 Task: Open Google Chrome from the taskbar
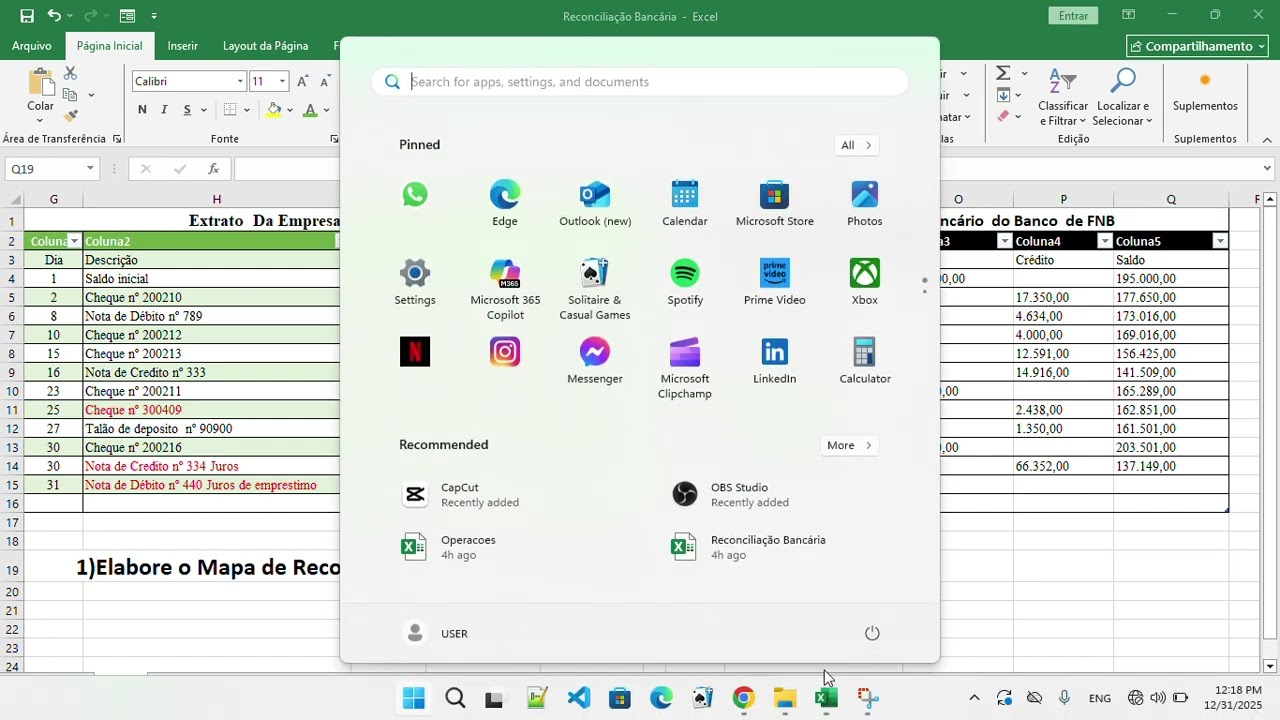[743, 698]
